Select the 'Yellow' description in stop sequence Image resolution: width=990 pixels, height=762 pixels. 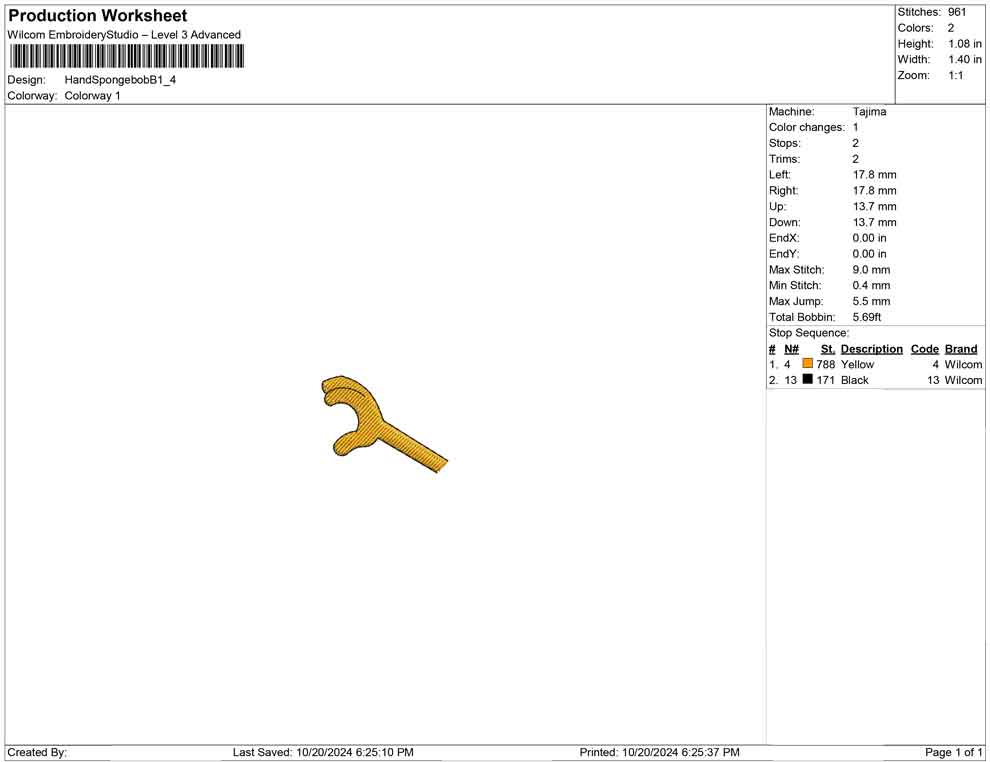click(x=857, y=364)
